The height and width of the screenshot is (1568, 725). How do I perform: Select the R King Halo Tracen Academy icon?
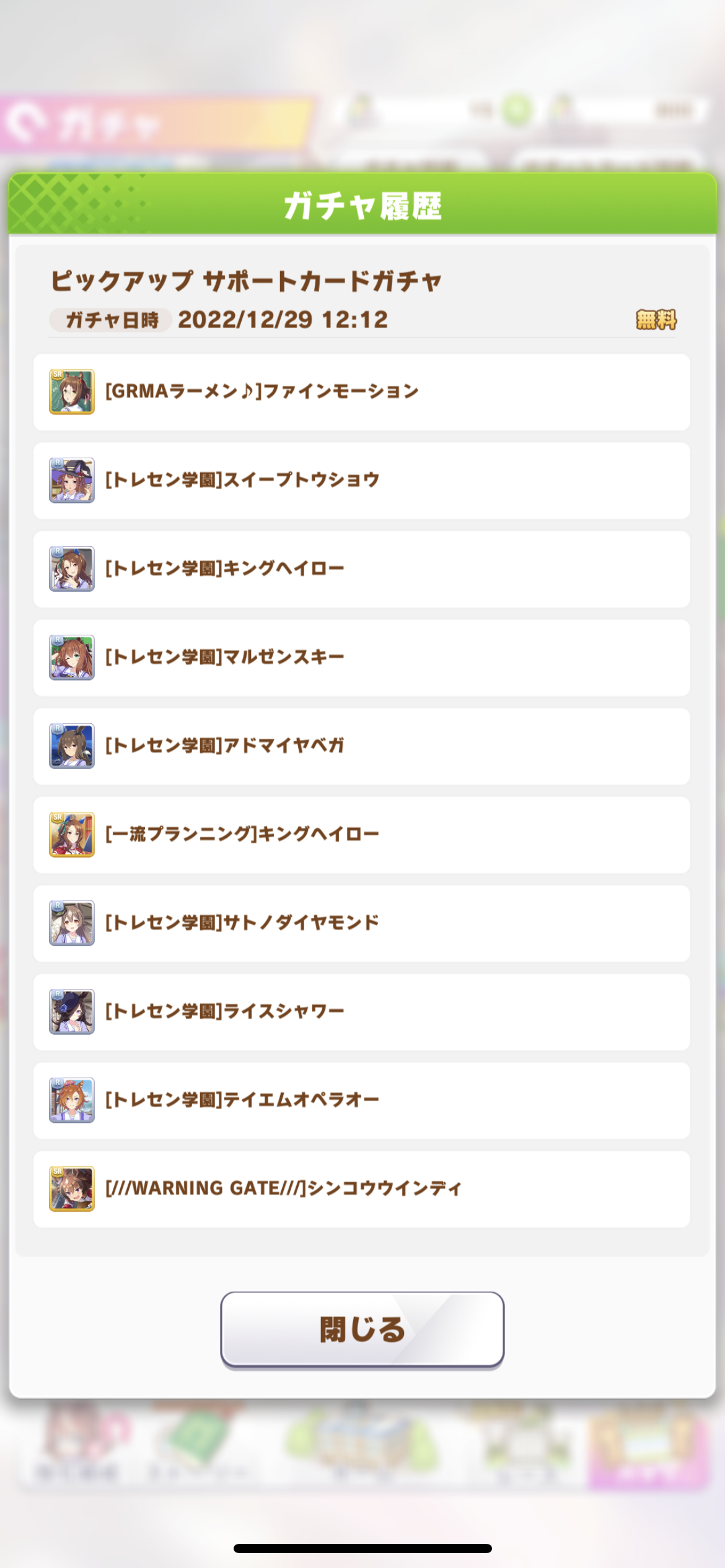[x=72, y=569]
